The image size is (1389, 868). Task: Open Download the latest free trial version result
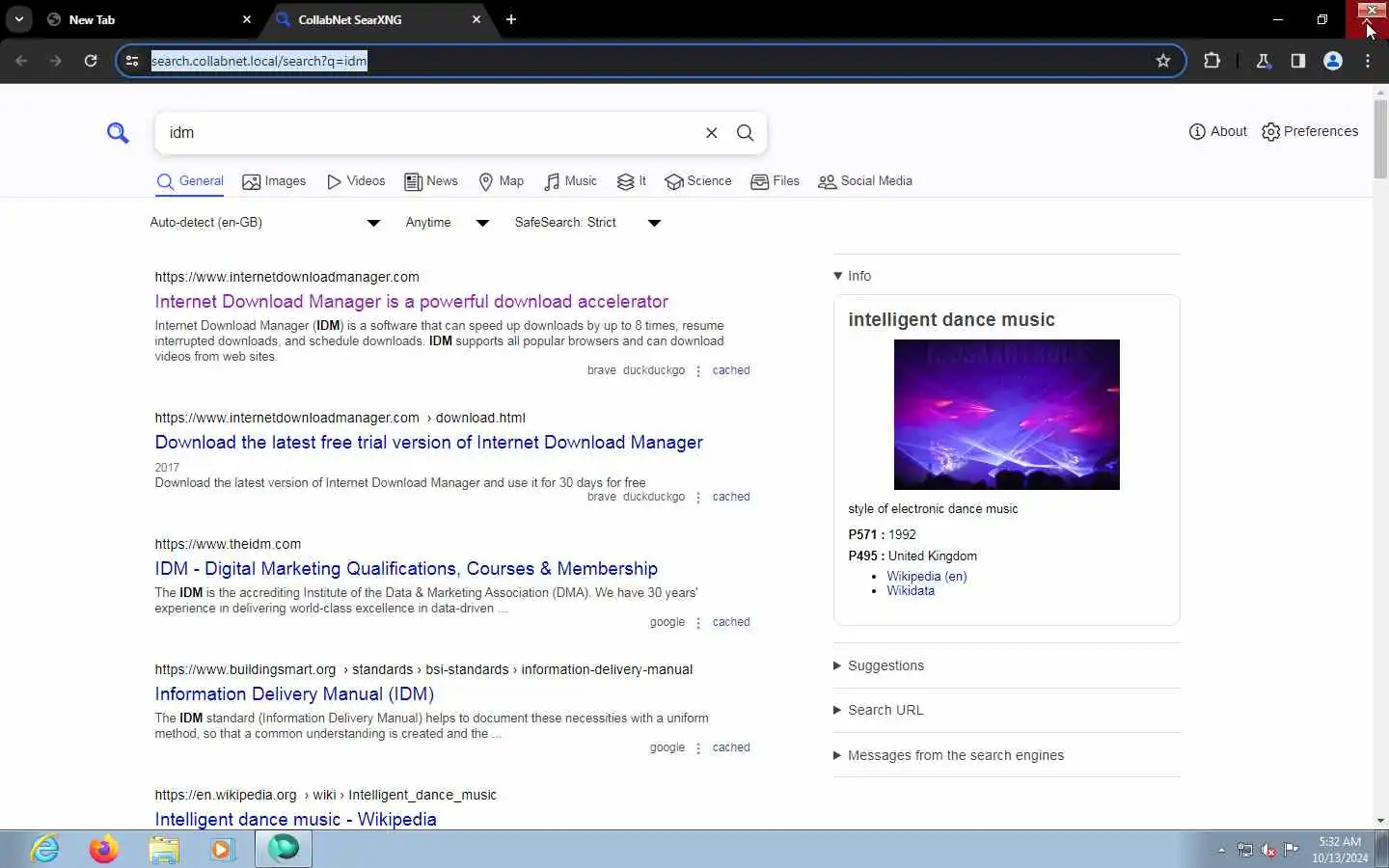coord(429,443)
